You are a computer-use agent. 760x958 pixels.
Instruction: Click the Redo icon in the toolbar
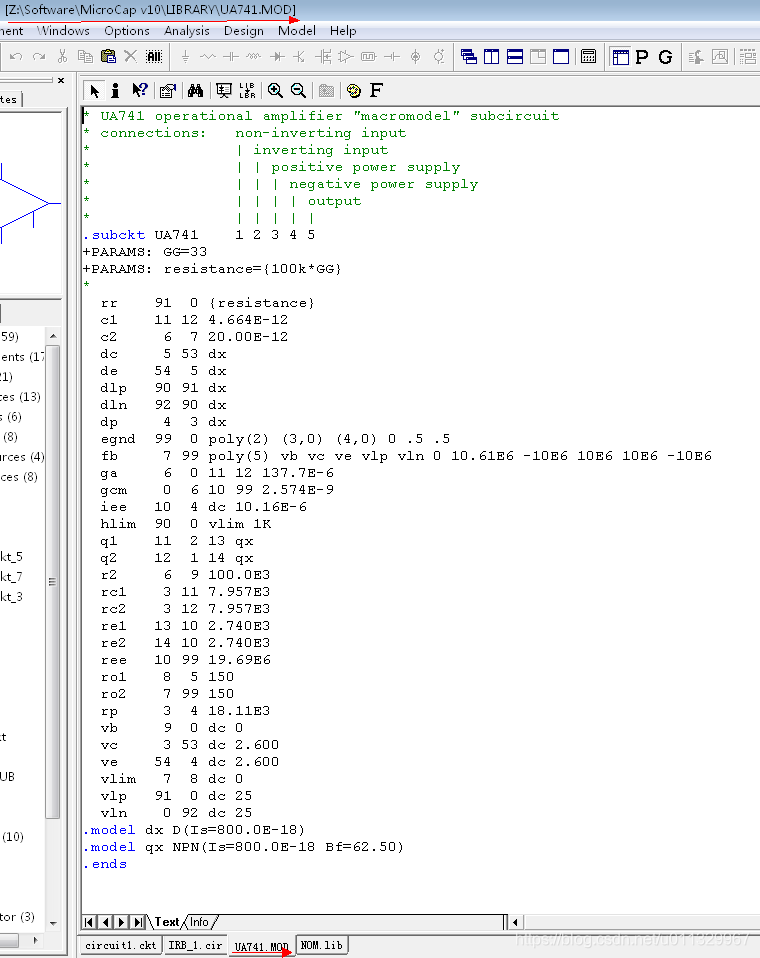pyautogui.click(x=39, y=57)
